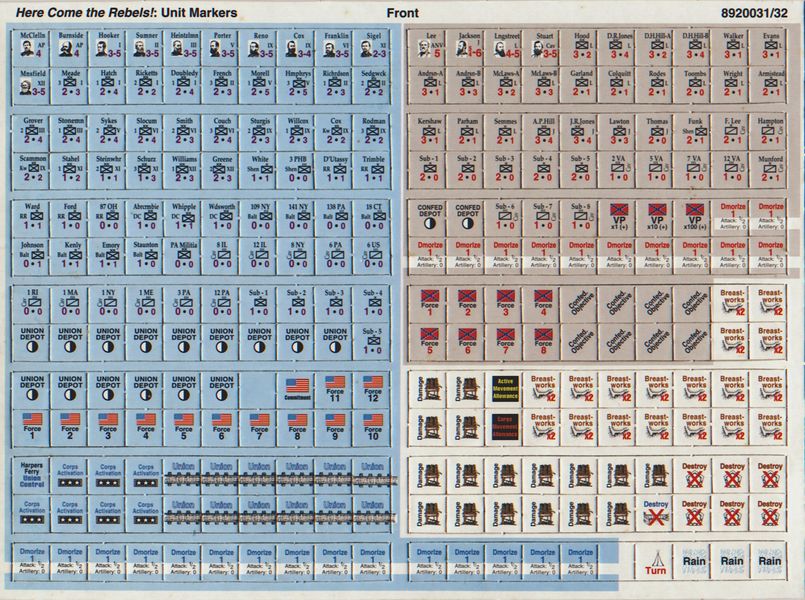Viewport: 805px width, 600px height.
Task: Click the 'Front' header label
Action: click(402, 13)
